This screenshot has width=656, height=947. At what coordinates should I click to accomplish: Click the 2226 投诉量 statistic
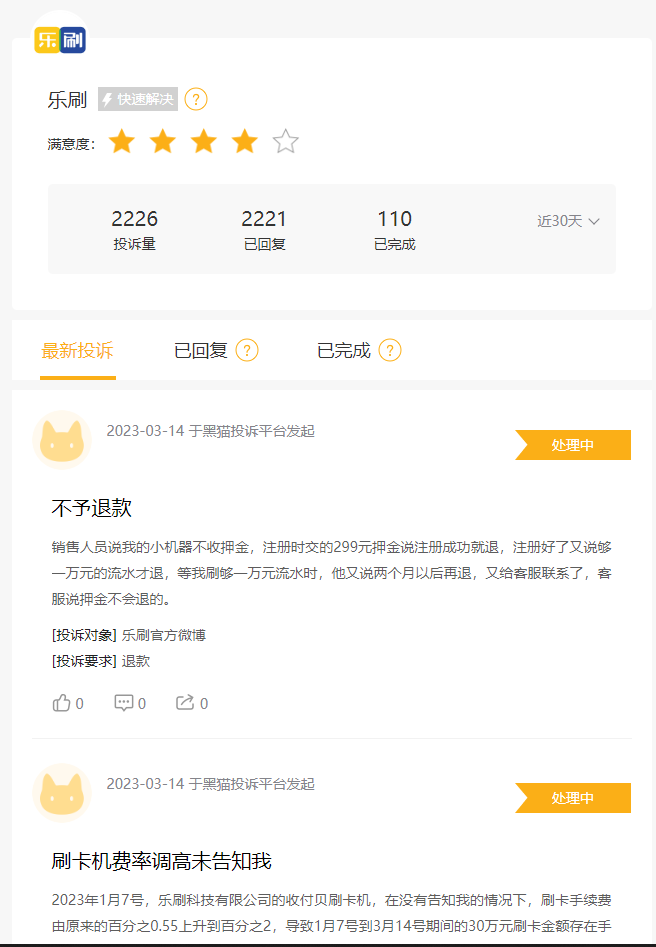point(134,230)
